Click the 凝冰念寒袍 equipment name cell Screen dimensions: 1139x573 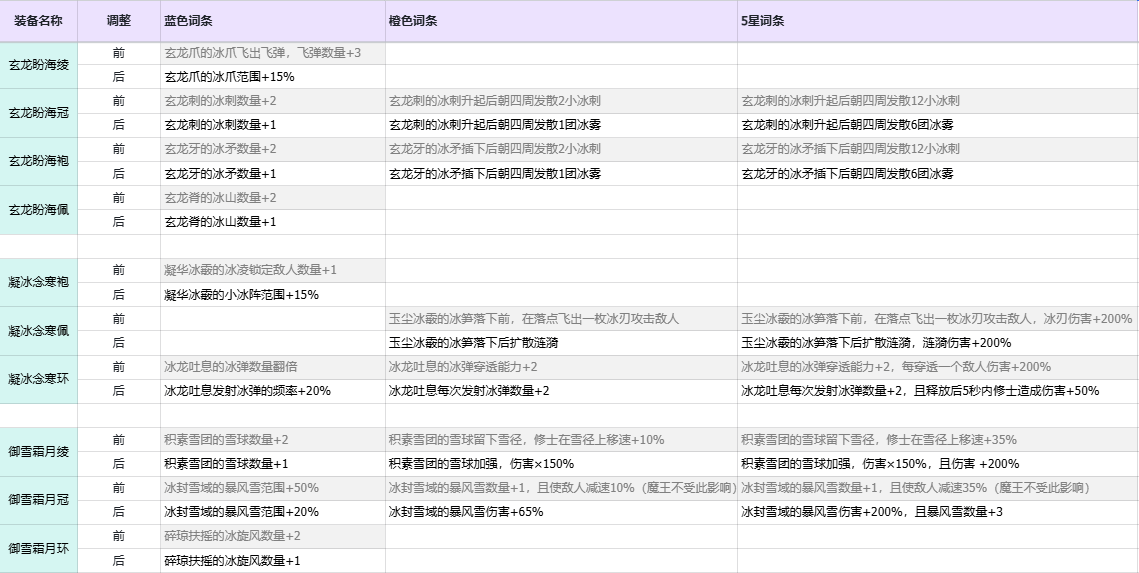click(39, 282)
